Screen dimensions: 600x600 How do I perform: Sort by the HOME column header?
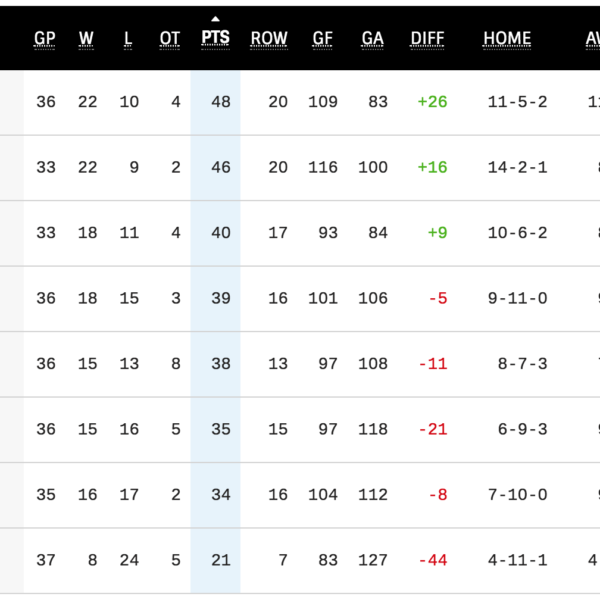[x=507, y=39]
